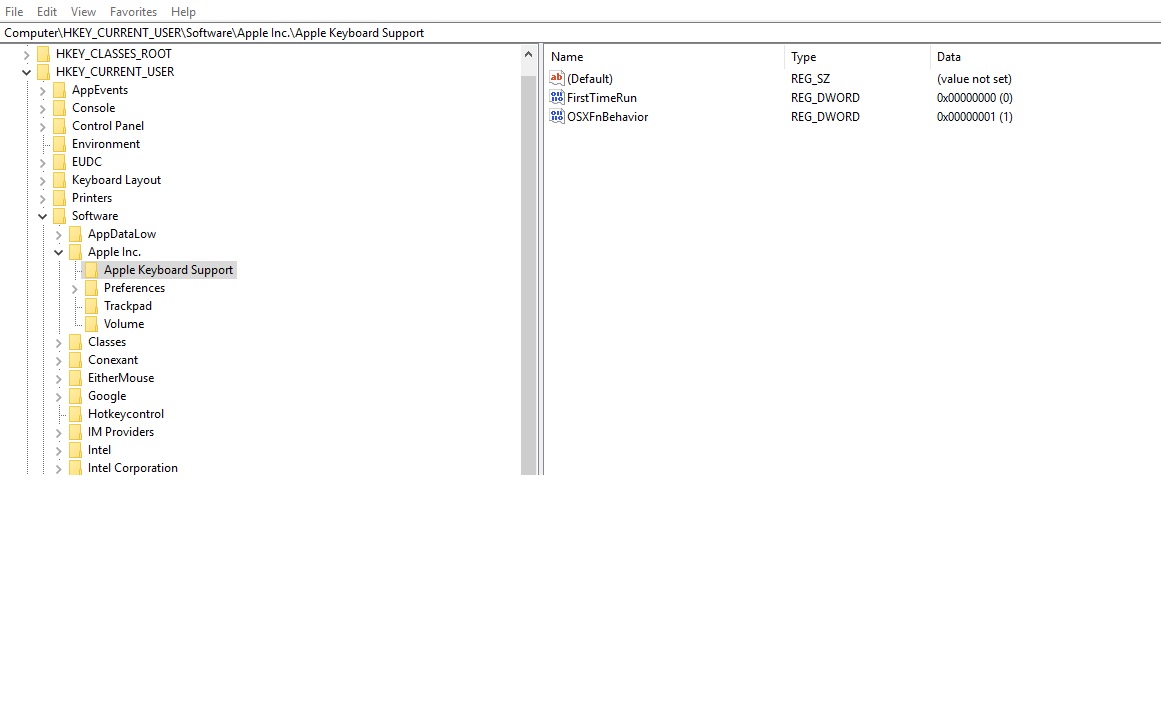Screen dimensions: 1161x720
Task: Open the View menu
Action: (83, 12)
